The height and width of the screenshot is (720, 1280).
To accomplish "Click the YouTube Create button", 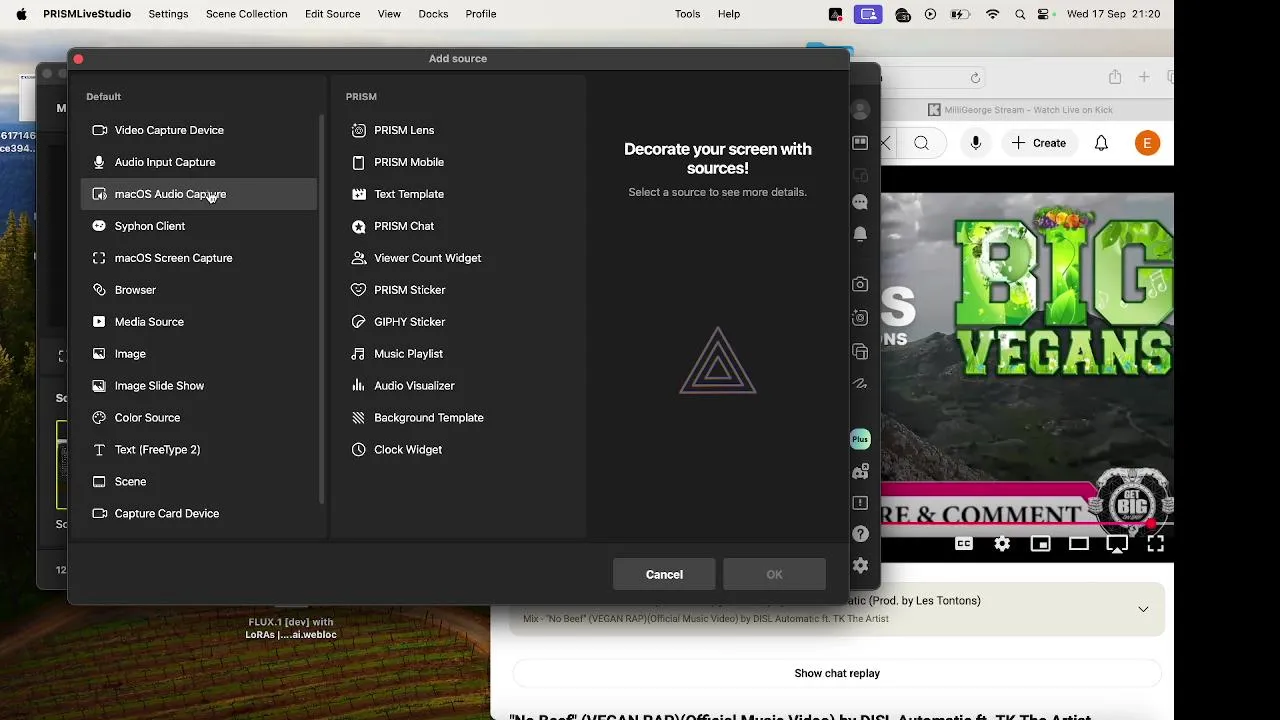I will [x=1039, y=143].
